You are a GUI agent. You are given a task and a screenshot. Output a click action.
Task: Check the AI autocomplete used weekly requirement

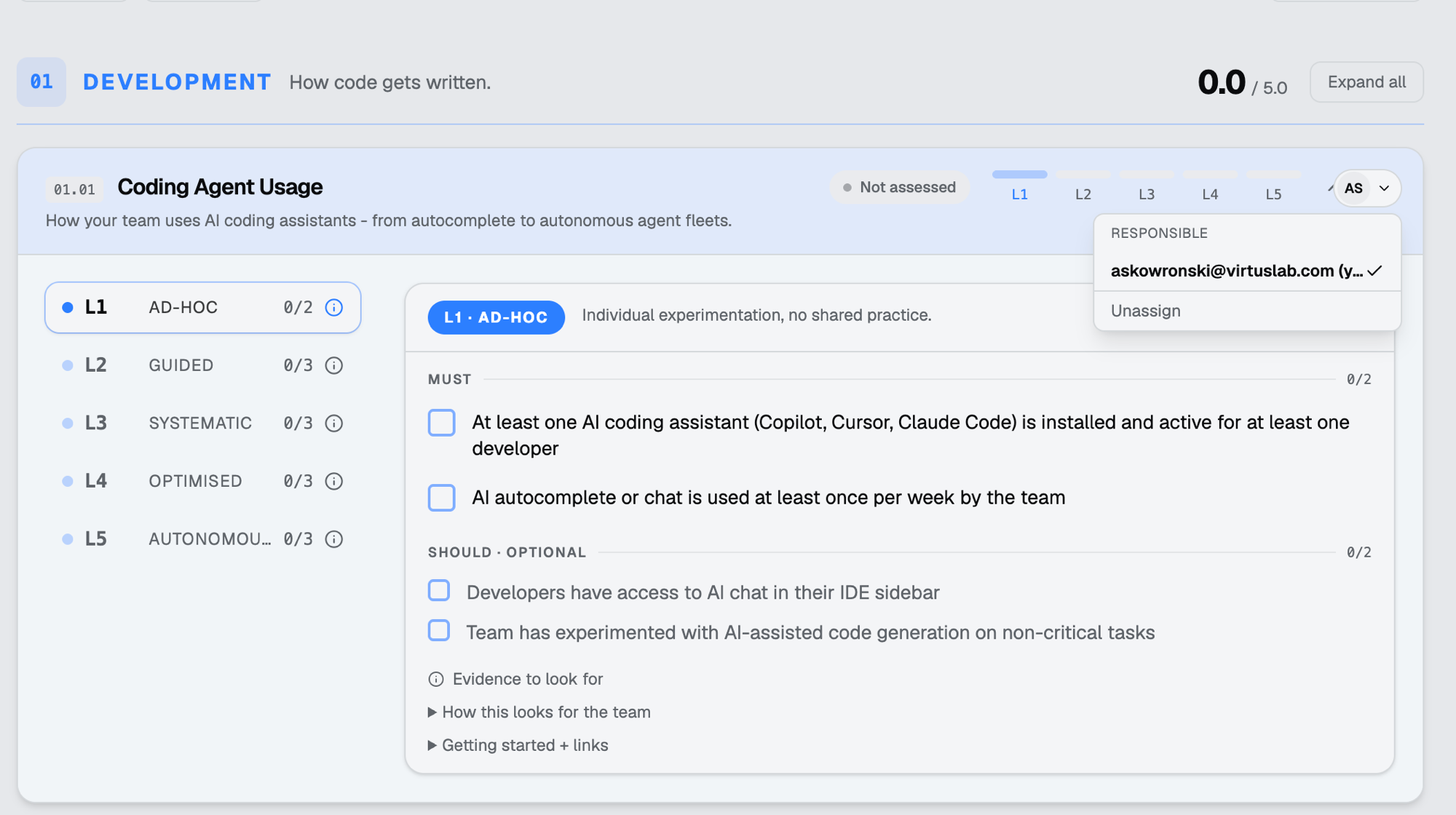(x=442, y=498)
